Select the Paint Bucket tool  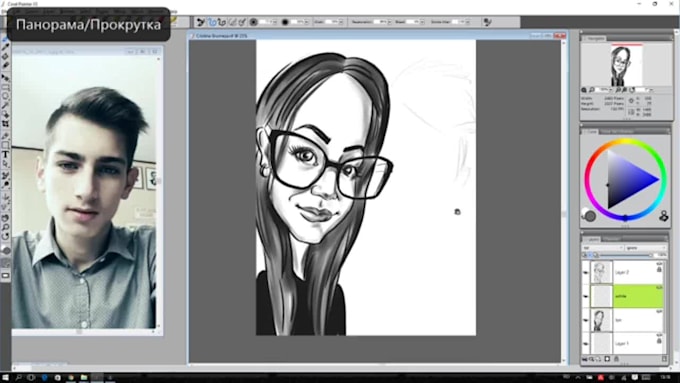pyautogui.click(x=6, y=56)
